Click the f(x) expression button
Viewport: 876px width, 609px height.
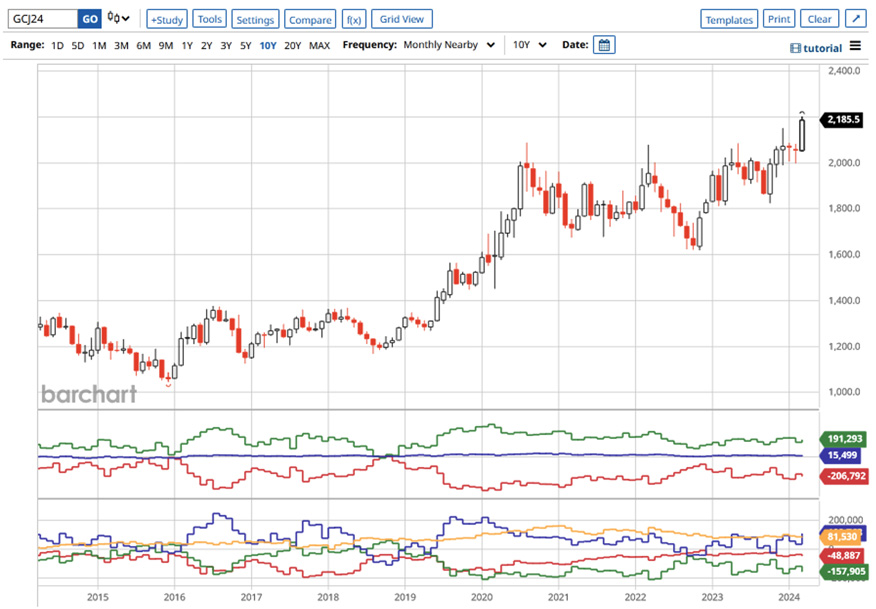coord(353,19)
